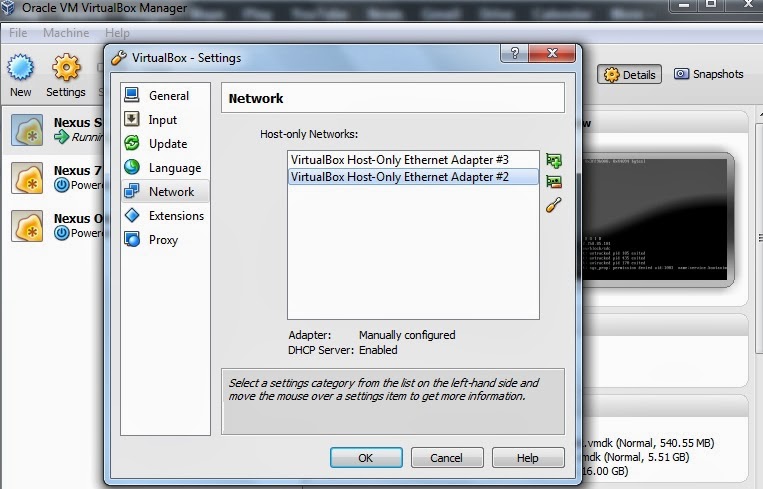
Task: Select the Nexus 7 virtual machine
Action: pos(54,178)
